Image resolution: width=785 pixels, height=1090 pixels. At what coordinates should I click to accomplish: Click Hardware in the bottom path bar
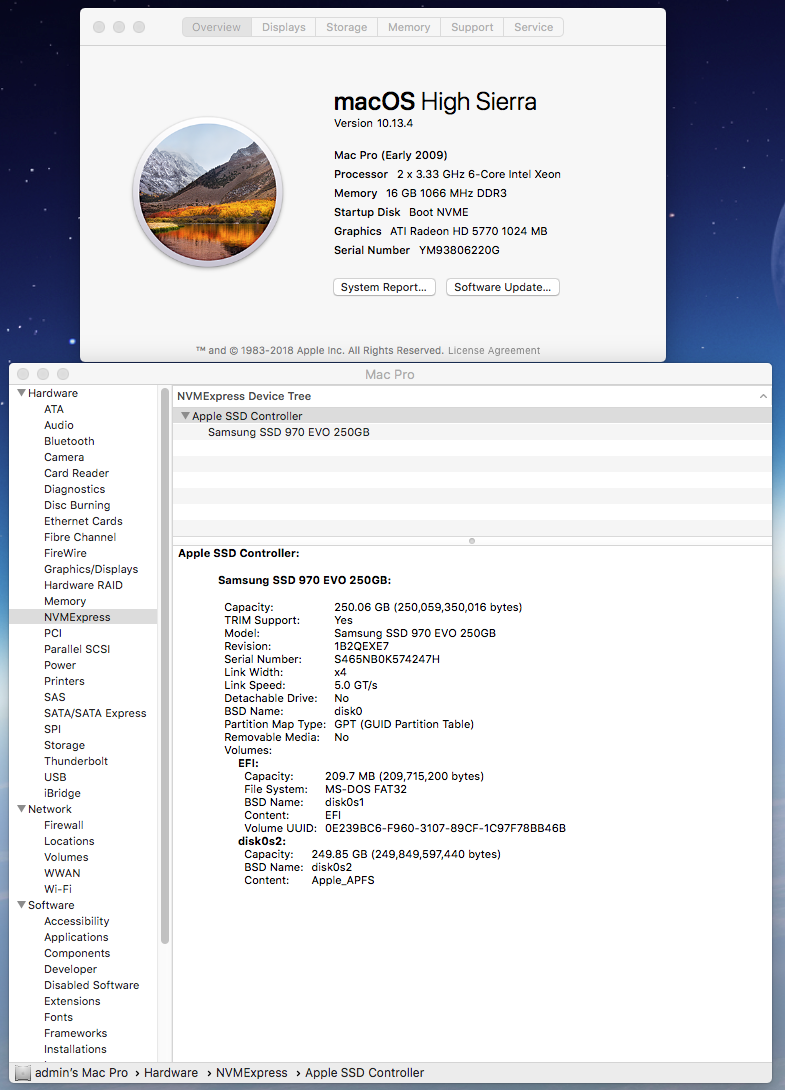click(171, 1073)
